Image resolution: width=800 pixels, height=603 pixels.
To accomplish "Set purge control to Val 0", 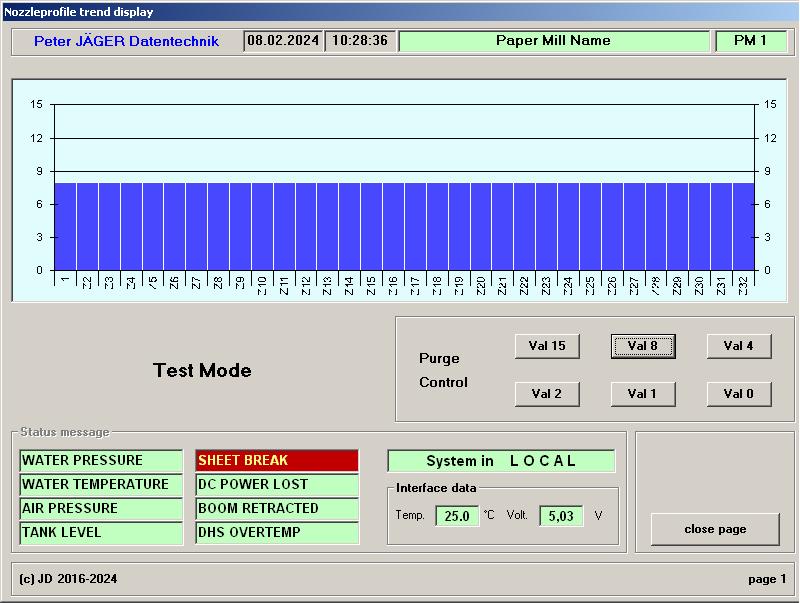I will (738, 394).
